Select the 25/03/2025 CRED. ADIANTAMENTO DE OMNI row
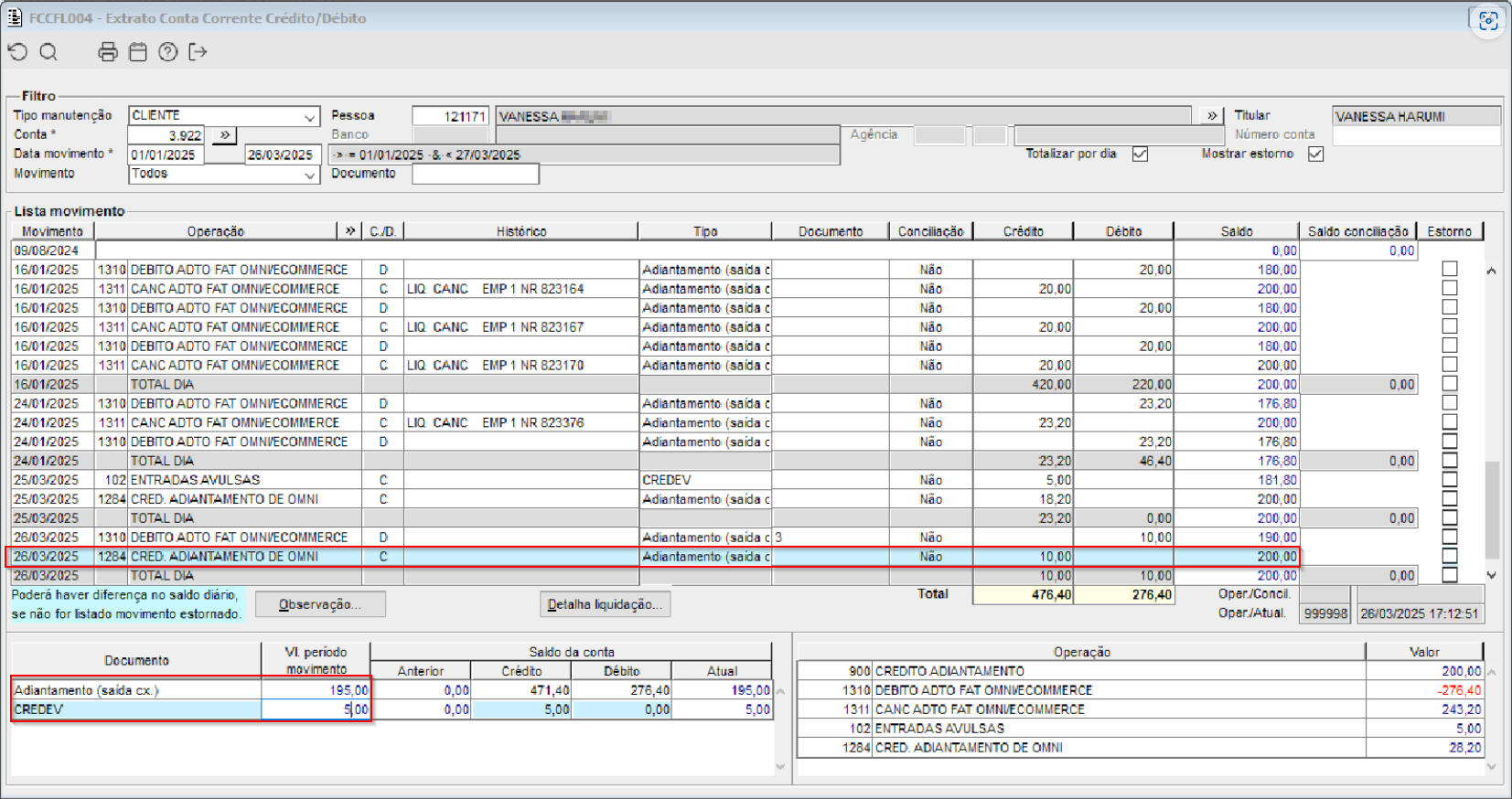 pyautogui.click(x=656, y=499)
